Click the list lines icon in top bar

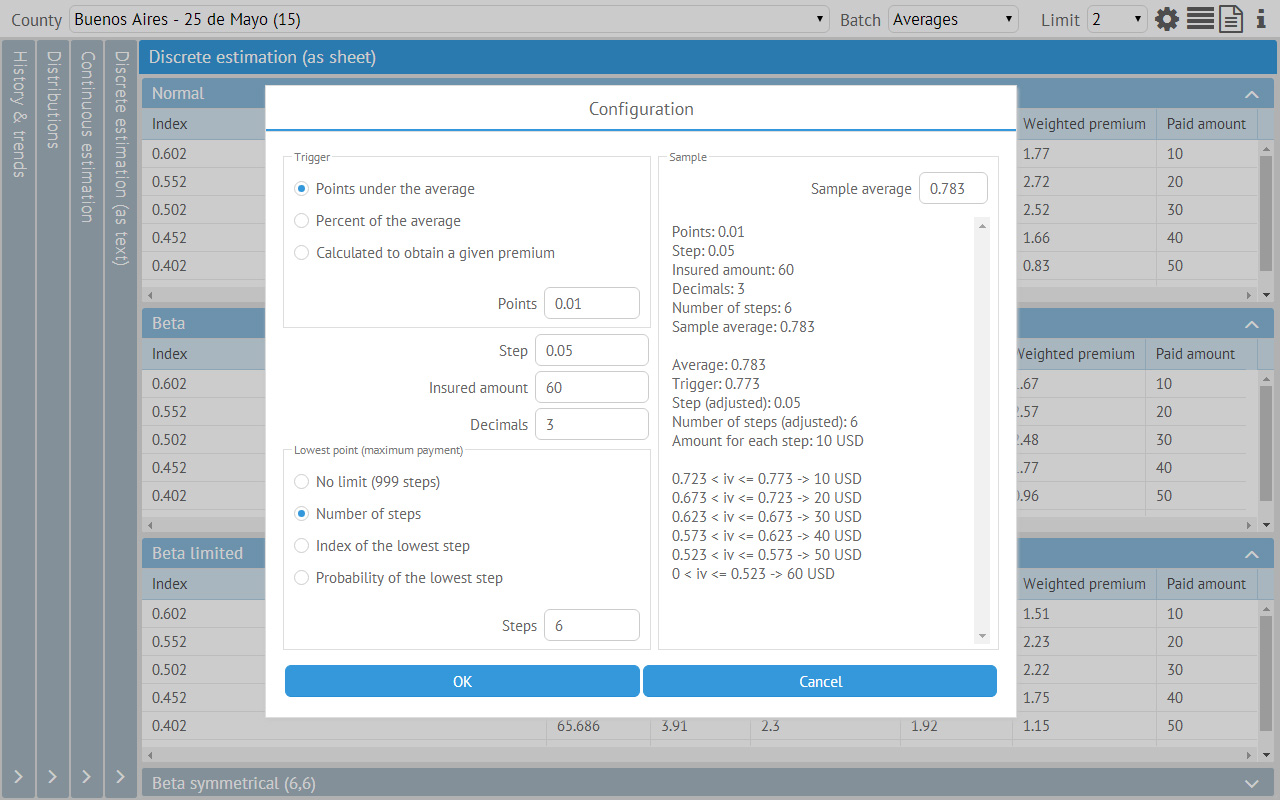tap(1200, 19)
